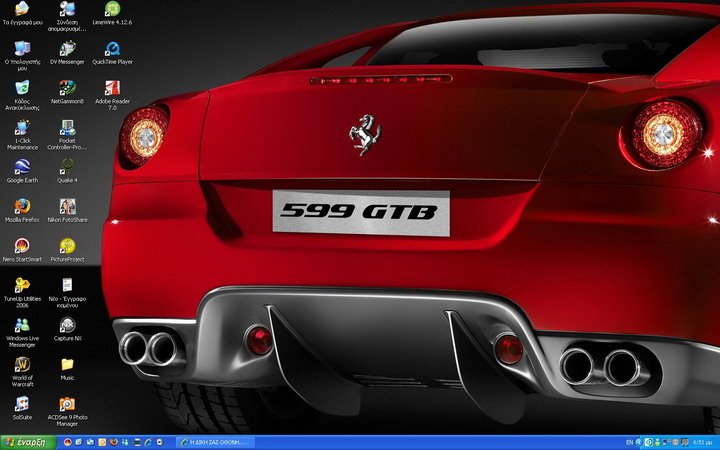Open Nikon FotoShare shortcut
The height and width of the screenshot is (450, 720).
click(67, 210)
